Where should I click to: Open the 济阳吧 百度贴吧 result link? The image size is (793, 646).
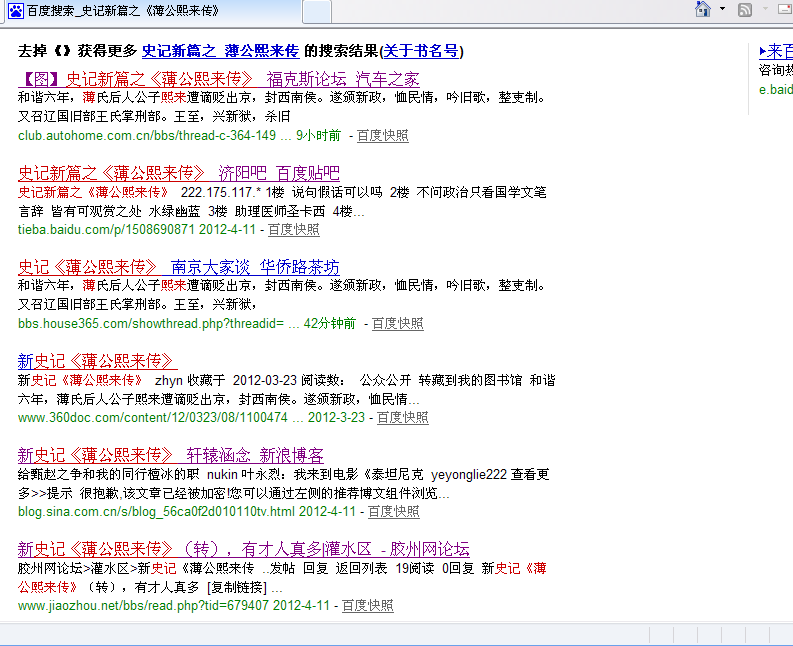(x=179, y=173)
